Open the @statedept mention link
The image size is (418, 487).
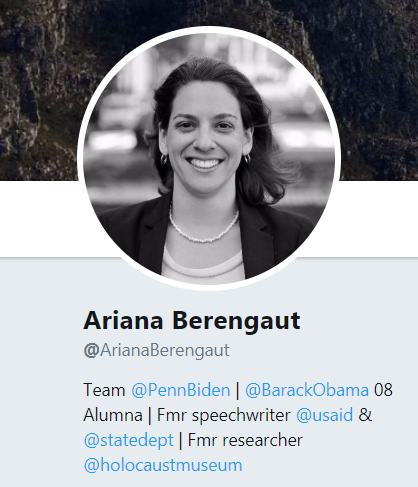pyautogui.click(x=129, y=440)
